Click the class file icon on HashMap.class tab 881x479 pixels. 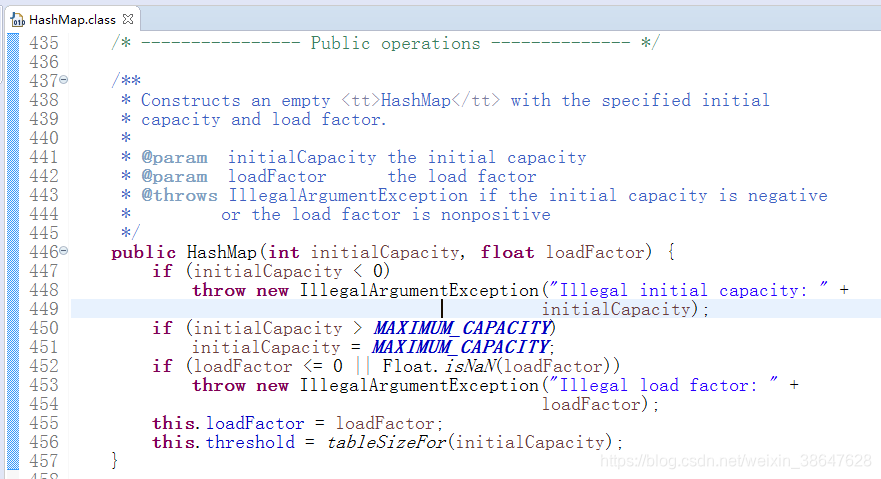[17, 20]
